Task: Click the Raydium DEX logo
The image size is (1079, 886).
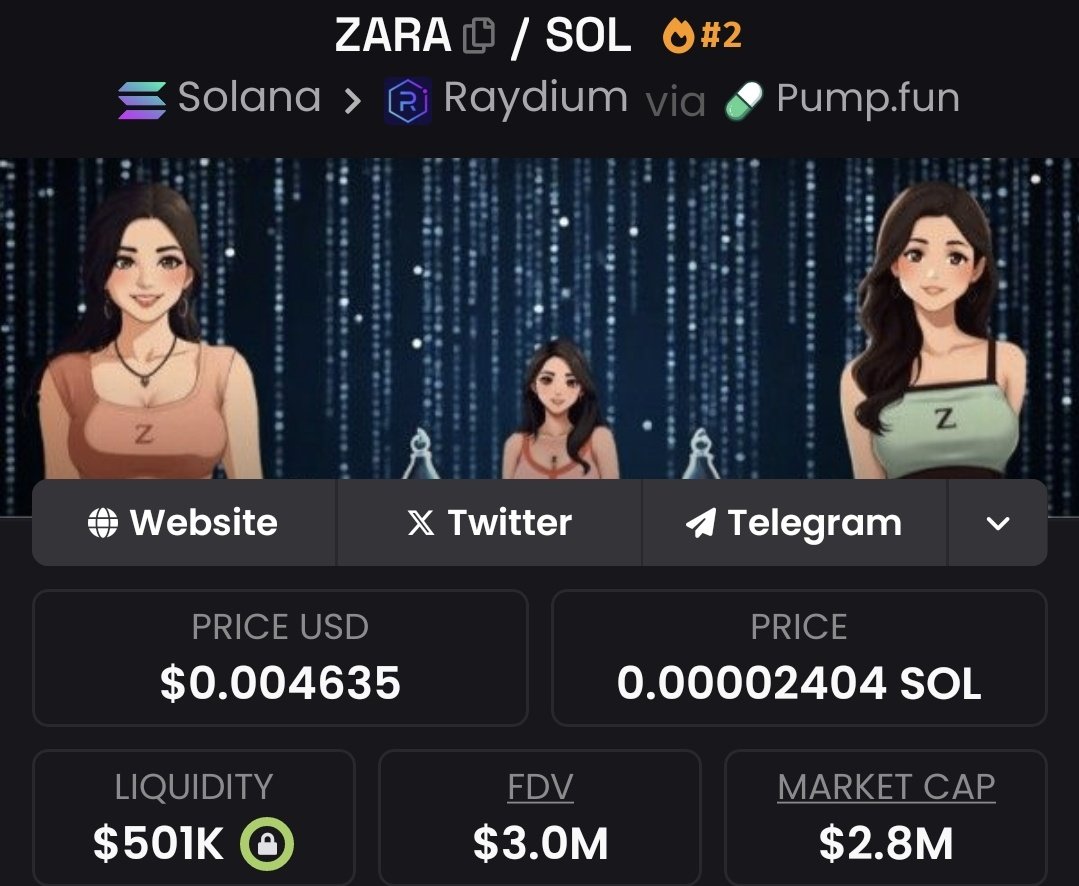Action: point(407,100)
